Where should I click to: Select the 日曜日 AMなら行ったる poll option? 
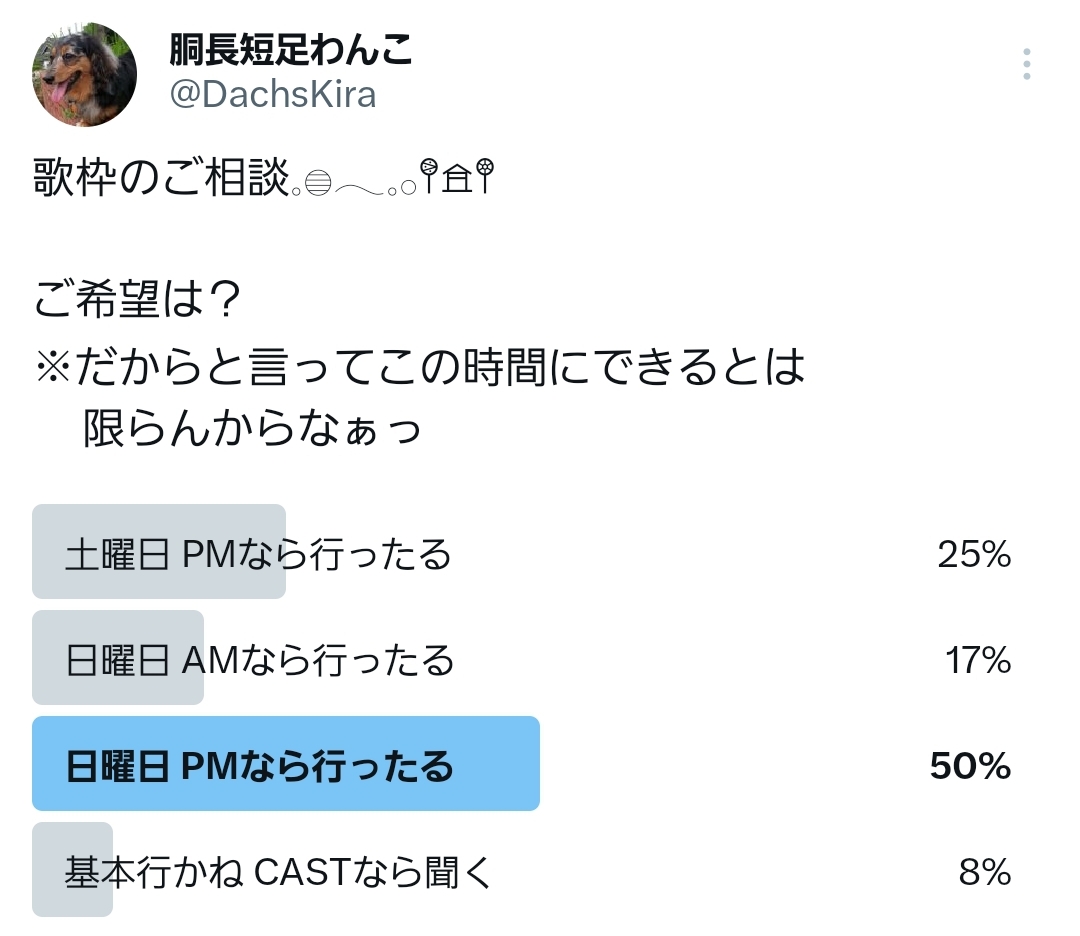(259, 660)
